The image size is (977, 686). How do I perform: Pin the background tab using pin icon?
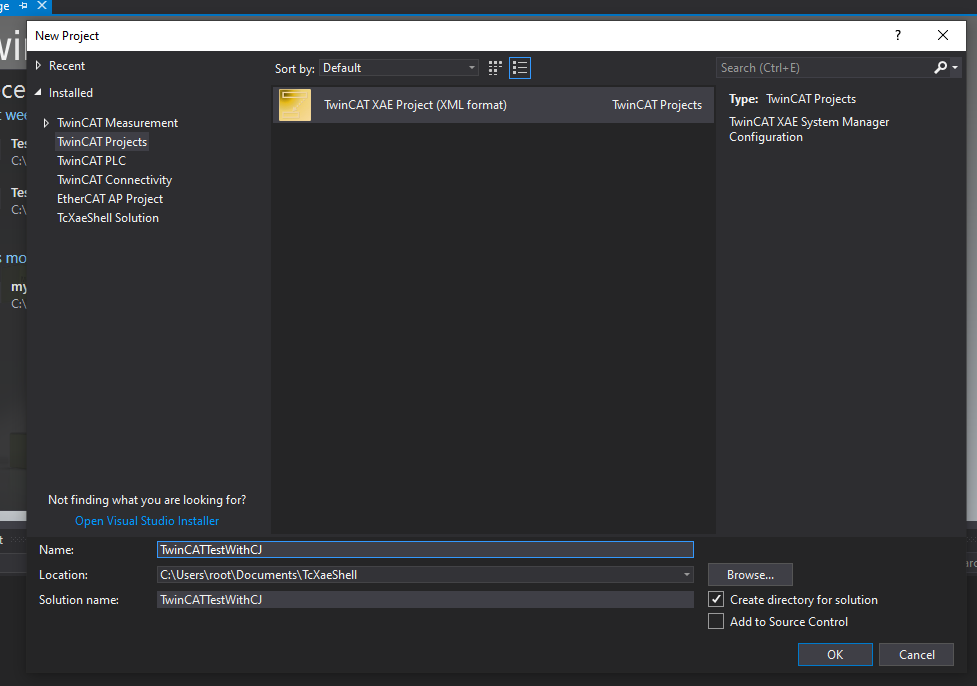tap(24, 6)
